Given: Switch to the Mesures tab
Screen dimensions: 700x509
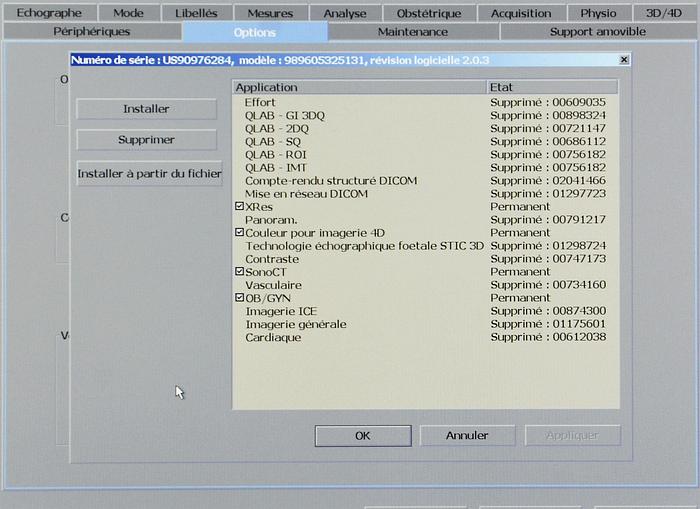Looking at the screenshot, I should coord(270,13).
